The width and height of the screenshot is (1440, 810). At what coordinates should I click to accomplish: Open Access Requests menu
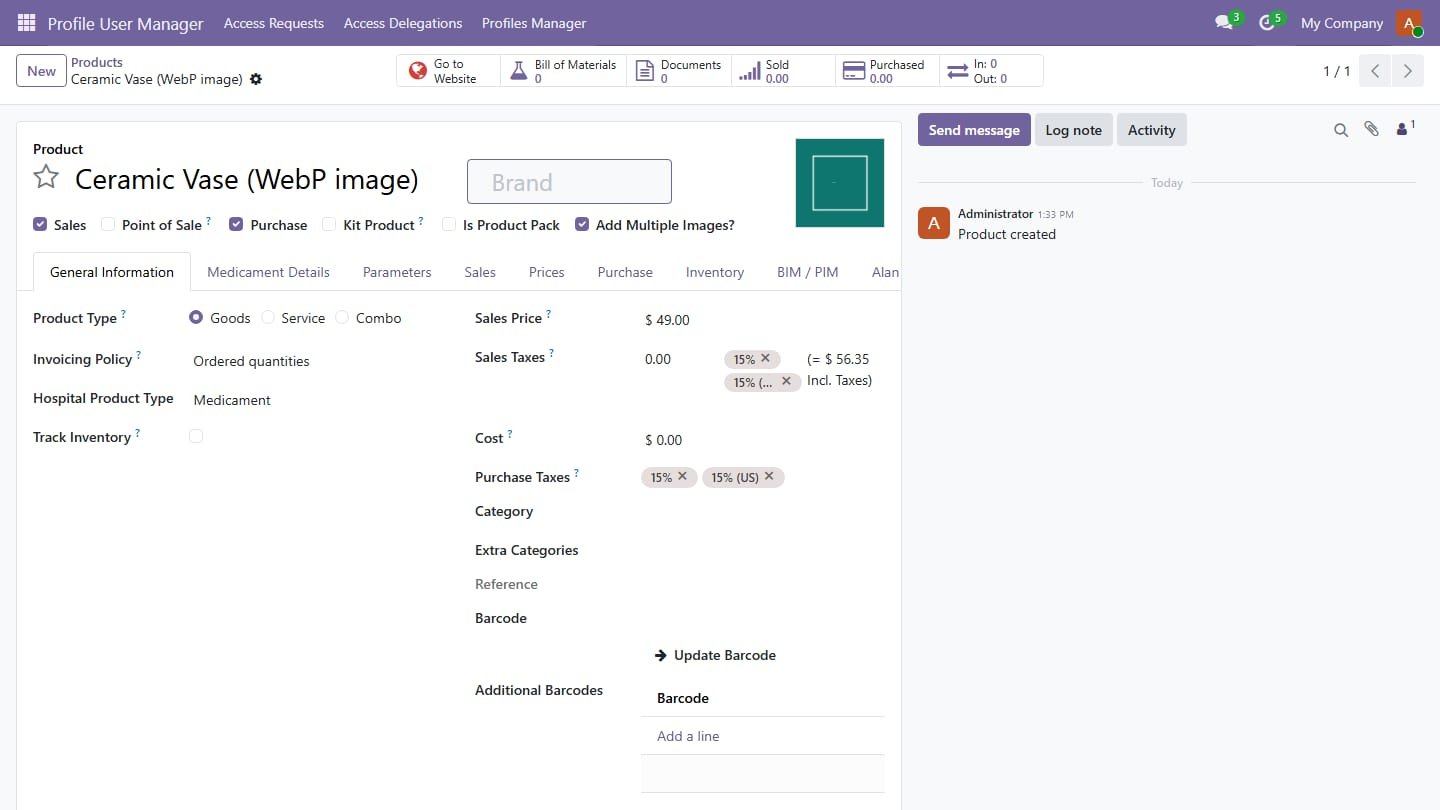pyautogui.click(x=274, y=23)
